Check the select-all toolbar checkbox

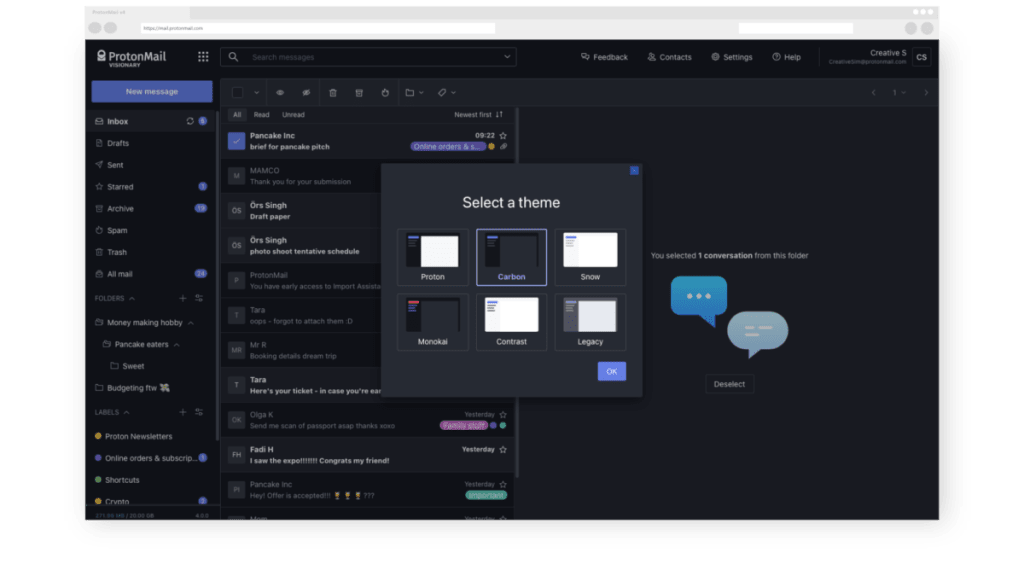tap(237, 92)
